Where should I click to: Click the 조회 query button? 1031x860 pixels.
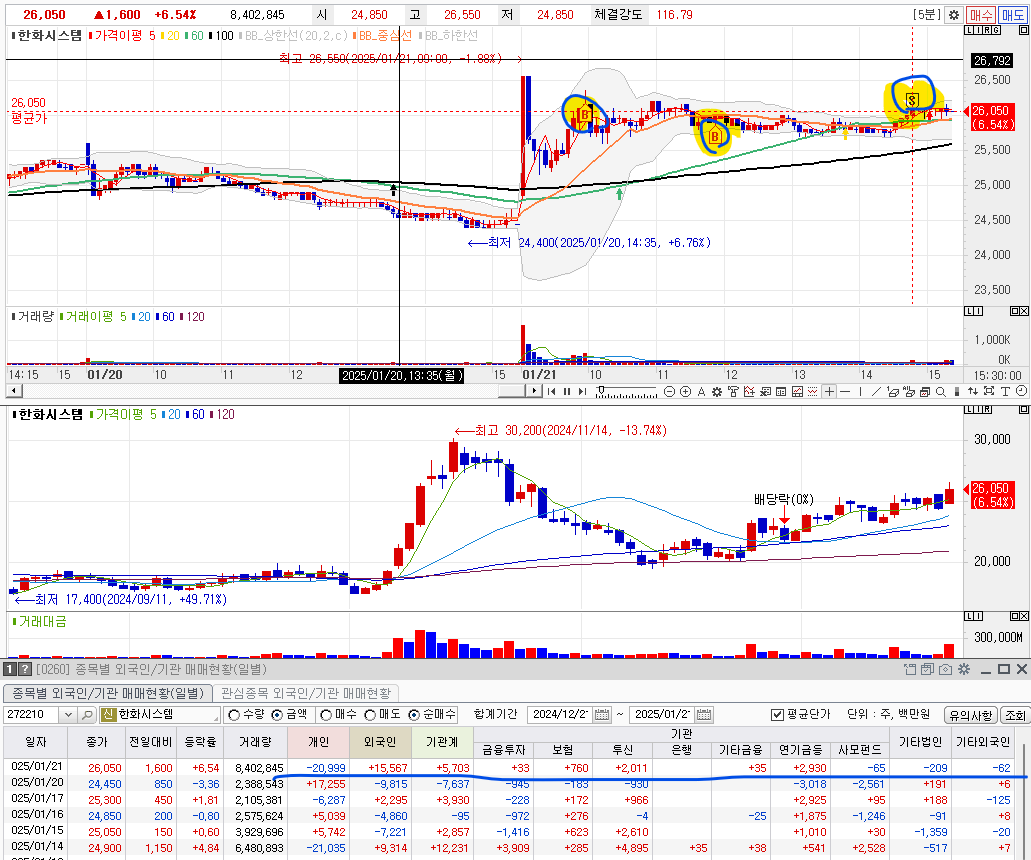click(1015, 715)
